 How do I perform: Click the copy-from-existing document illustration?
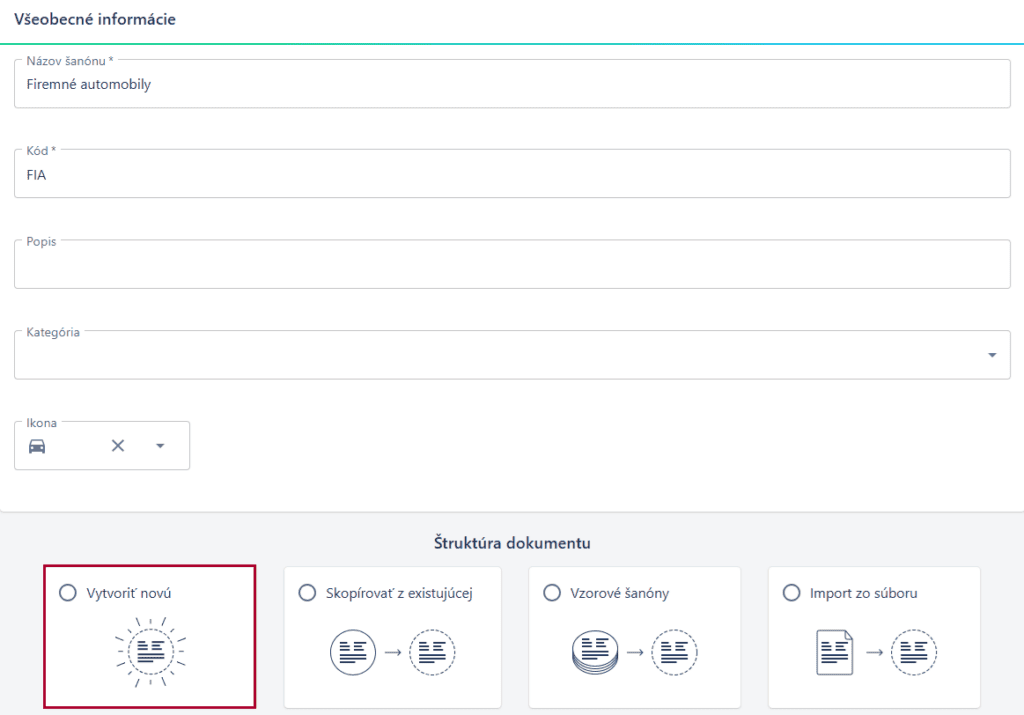(392, 652)
